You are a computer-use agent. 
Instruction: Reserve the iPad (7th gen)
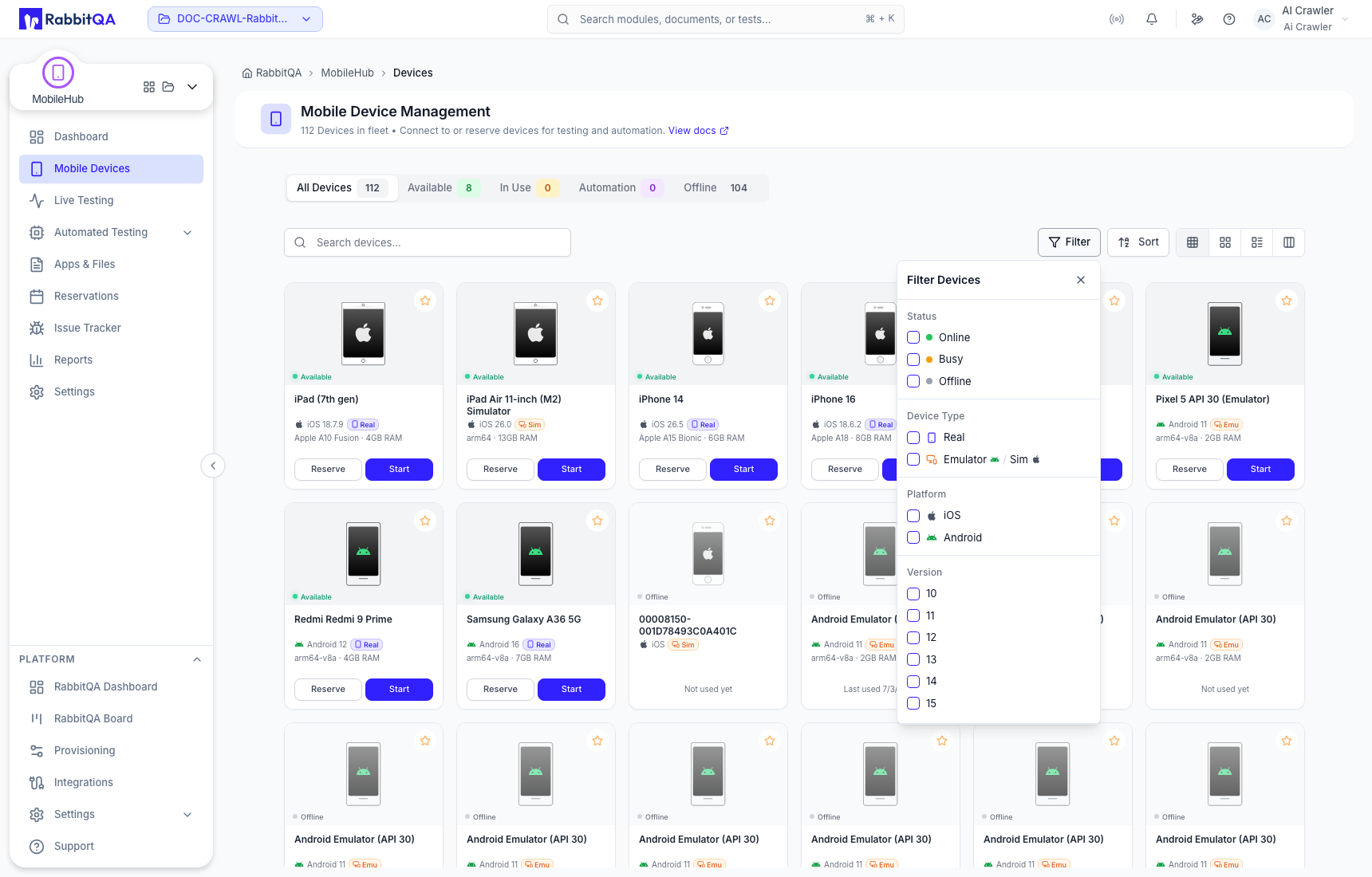[328, 470]
